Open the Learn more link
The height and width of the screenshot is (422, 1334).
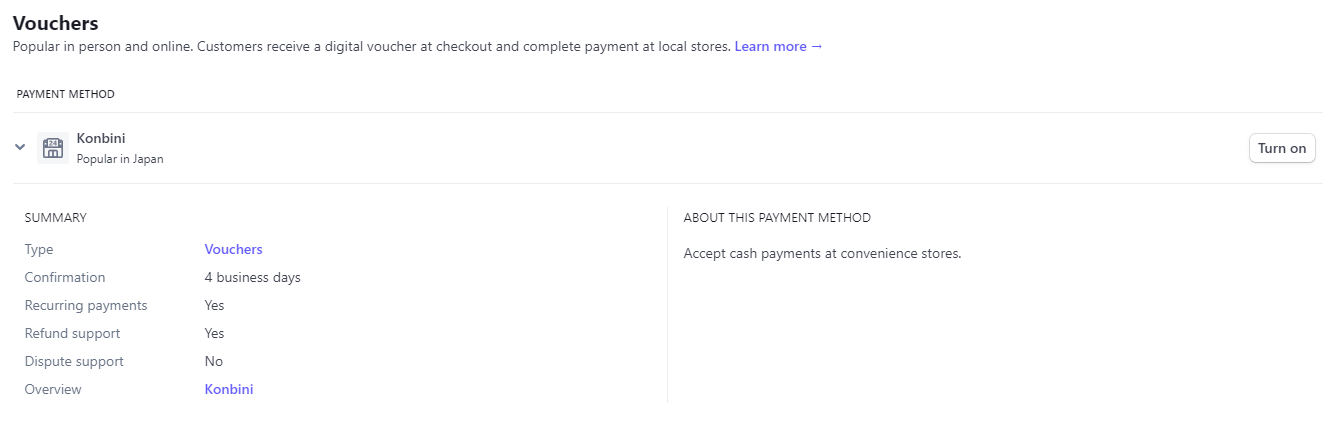pos(779,47)
